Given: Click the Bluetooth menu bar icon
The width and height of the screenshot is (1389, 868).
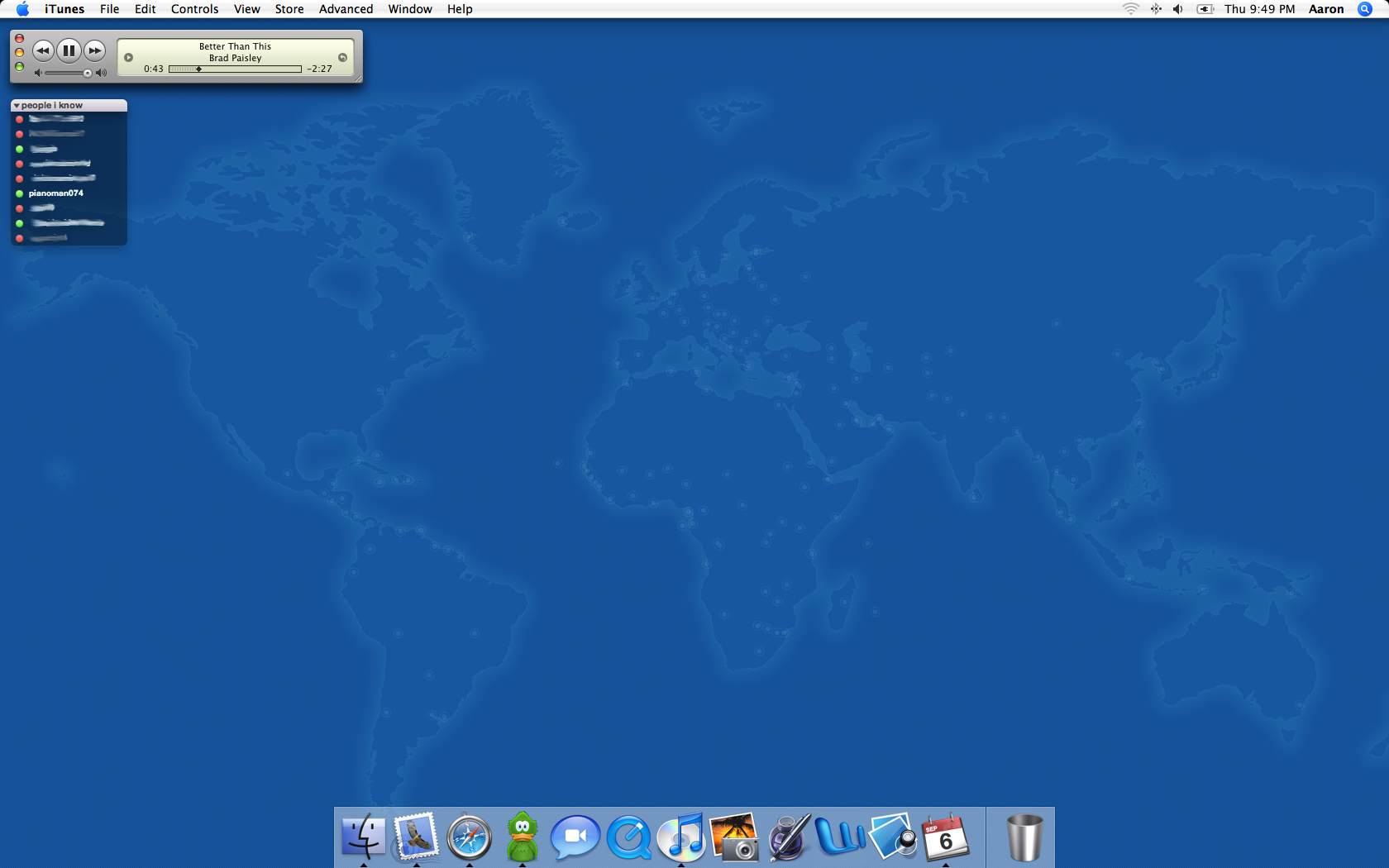Looking at the screenshot, I should [1156, 9].
